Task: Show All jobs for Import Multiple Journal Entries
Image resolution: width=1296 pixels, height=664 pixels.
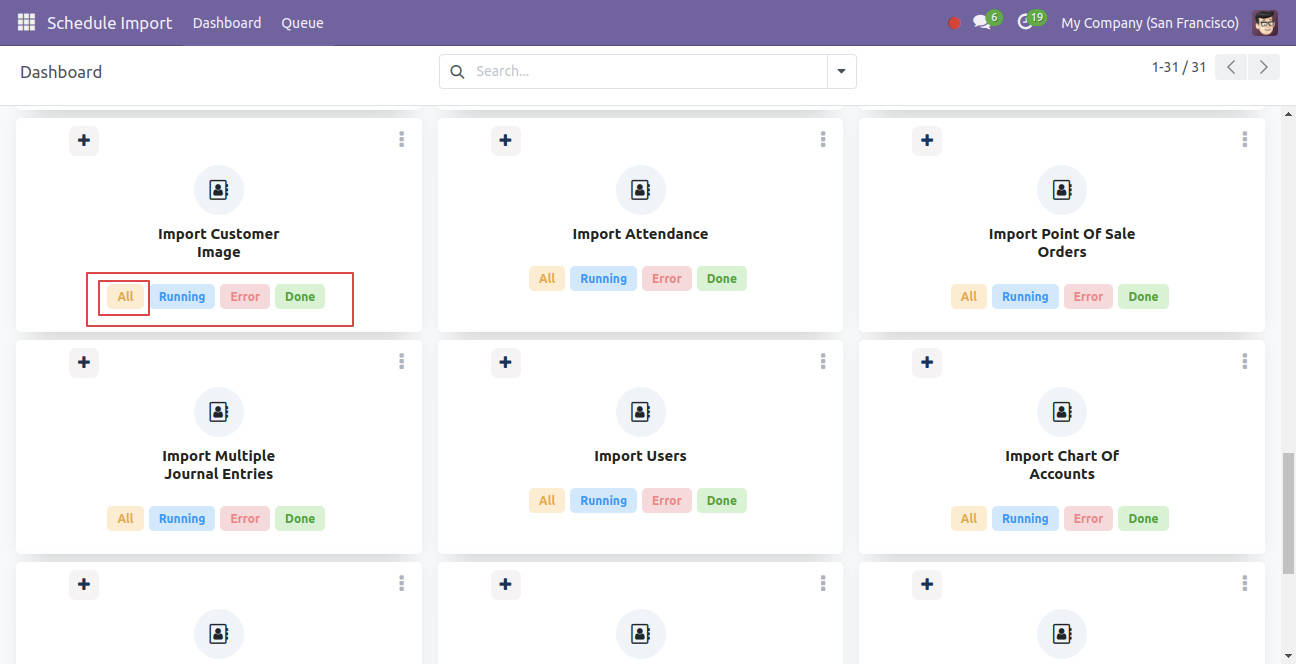Action: pyautogui.click(x=125, y=519)
